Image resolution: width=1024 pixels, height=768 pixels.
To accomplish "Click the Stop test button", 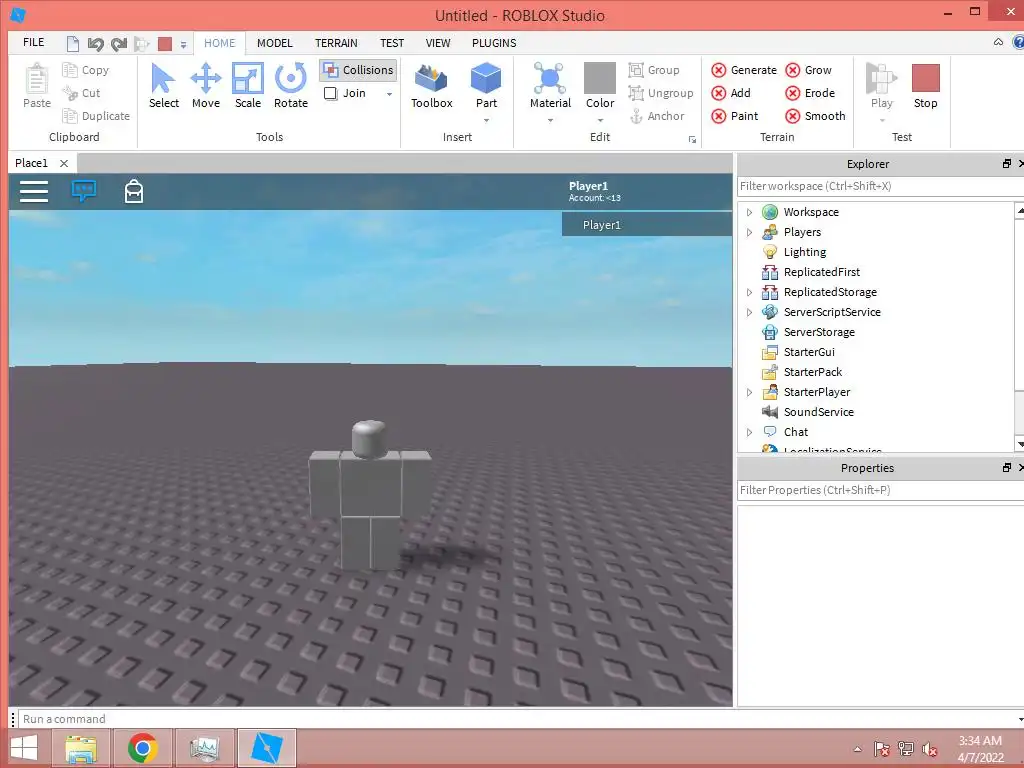I will [925, 86].
